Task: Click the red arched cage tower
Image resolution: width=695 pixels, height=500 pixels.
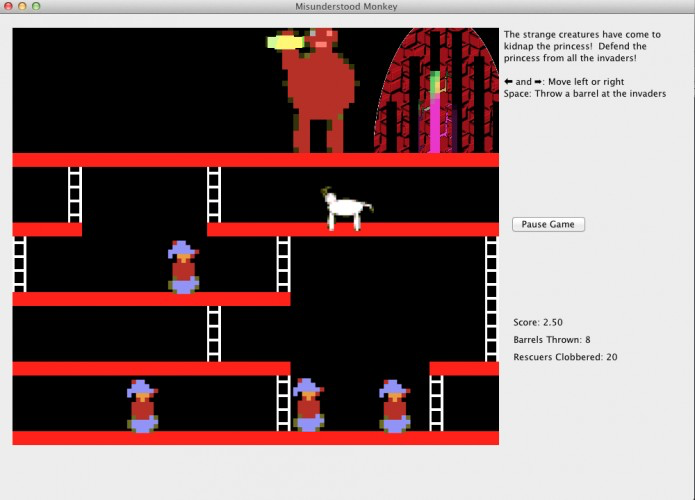Action: 437,91
